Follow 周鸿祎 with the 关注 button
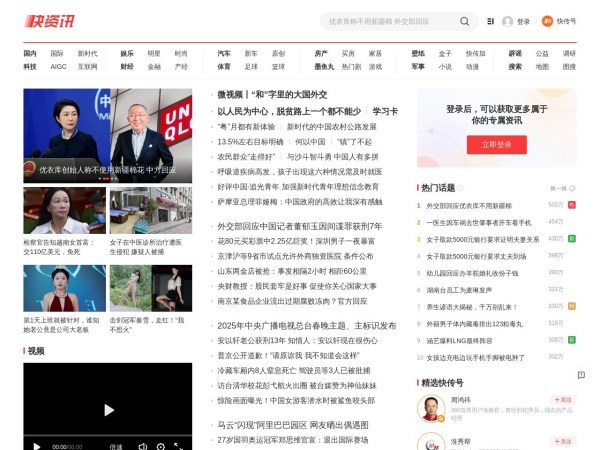Screen dimensions: 600x450 [x=561, y=401]
